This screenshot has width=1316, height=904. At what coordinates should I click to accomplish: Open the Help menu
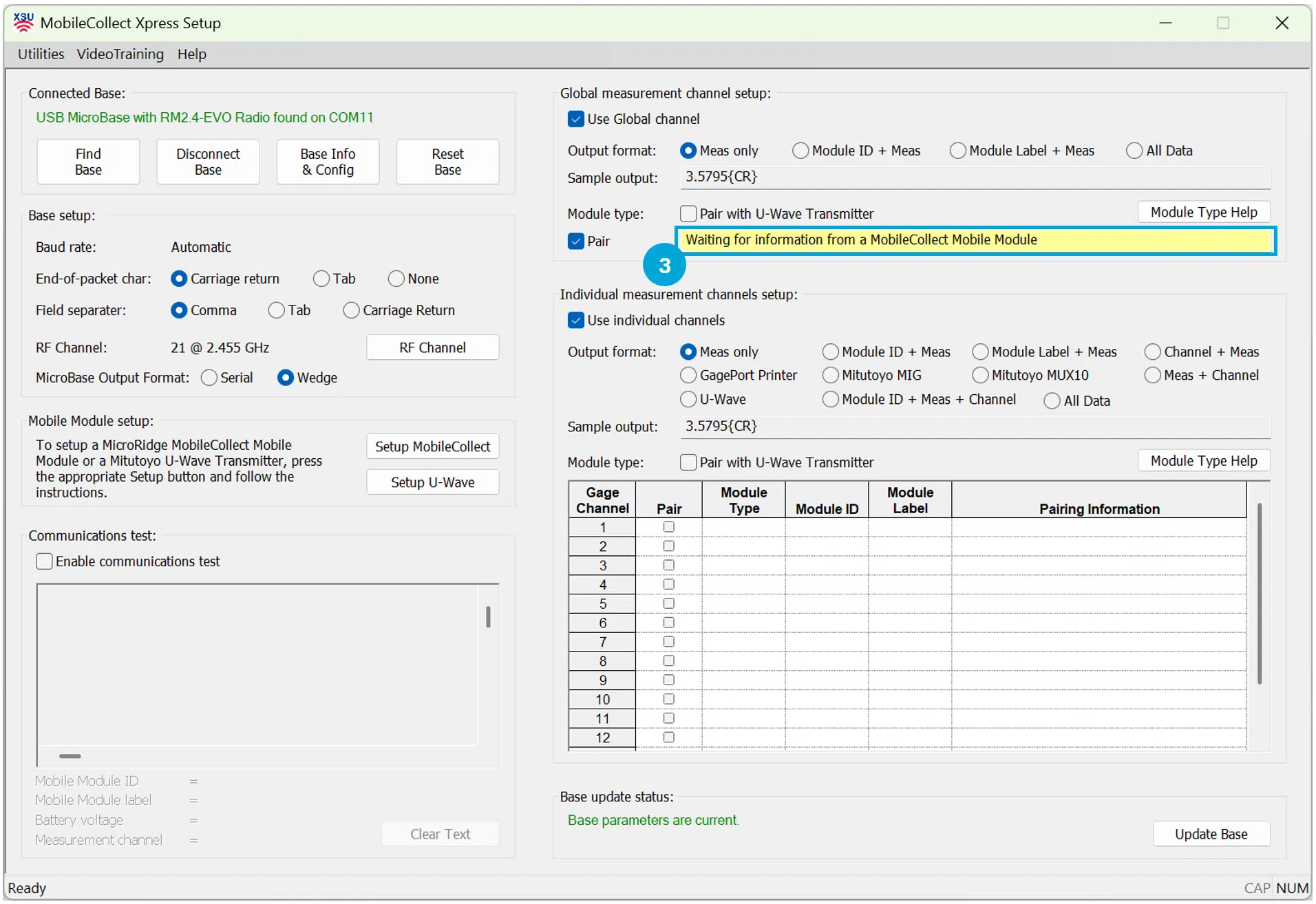click(x=191, y=54)
